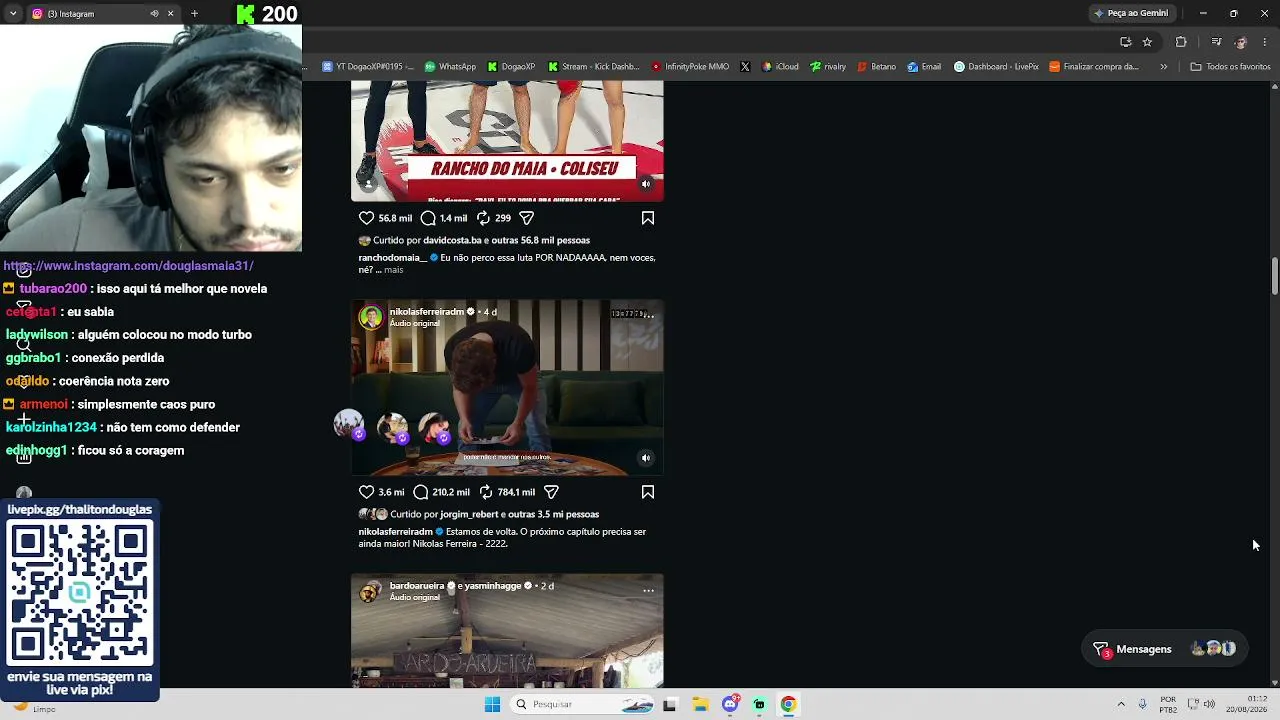Click install app icon in address bar
1280x720 pixels.
pyautogui.click(x=1126, y=42)
